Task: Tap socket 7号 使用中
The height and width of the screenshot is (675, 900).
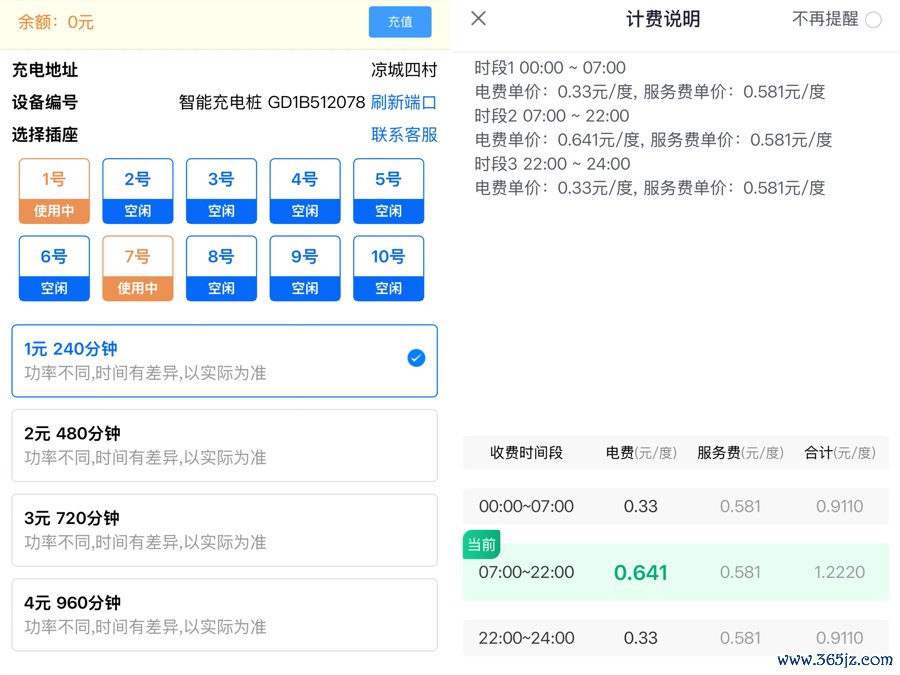Action: [138, 268]
